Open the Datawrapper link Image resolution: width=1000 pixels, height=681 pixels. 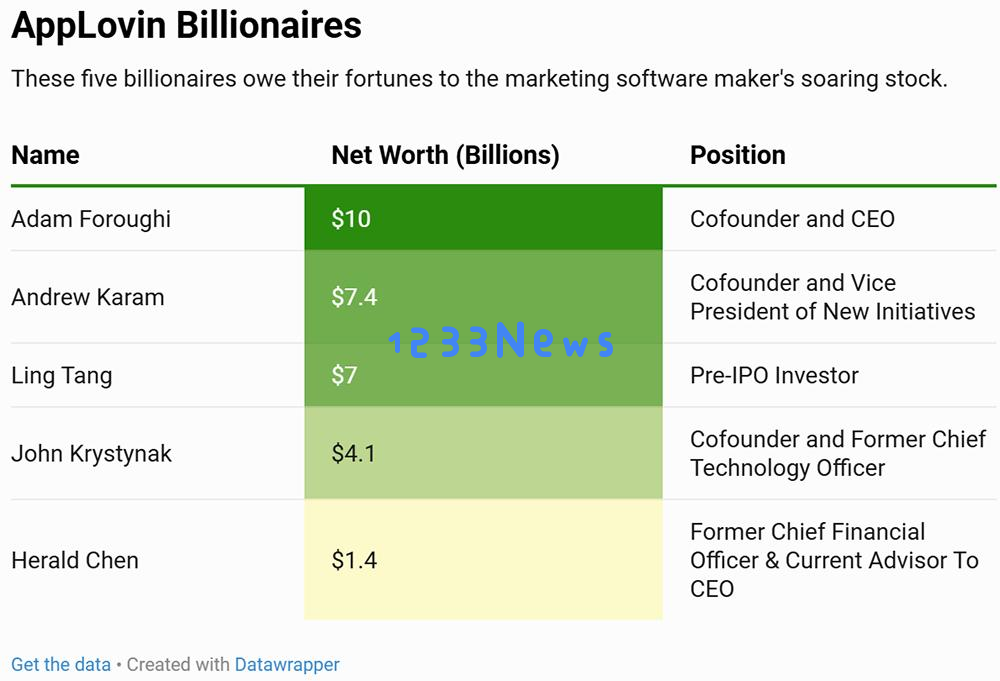[x=287, y=664]
